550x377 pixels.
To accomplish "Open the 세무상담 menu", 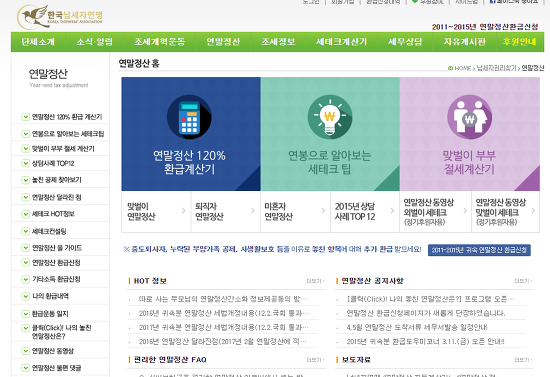I will [405, 42].
